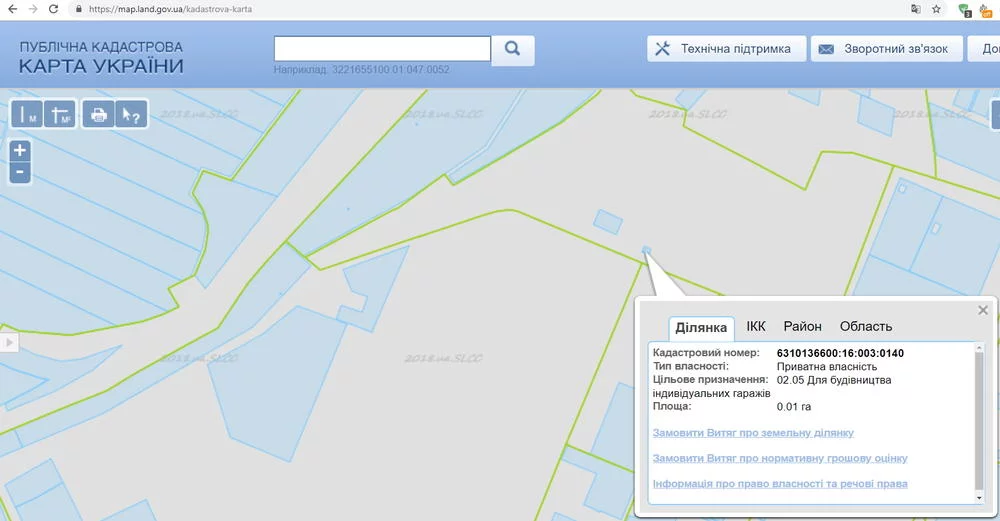This screenshot has height=521, width=1000.
Task: Select cadastral number 6310136600:16:003:0140
Action: pos(840,353)
